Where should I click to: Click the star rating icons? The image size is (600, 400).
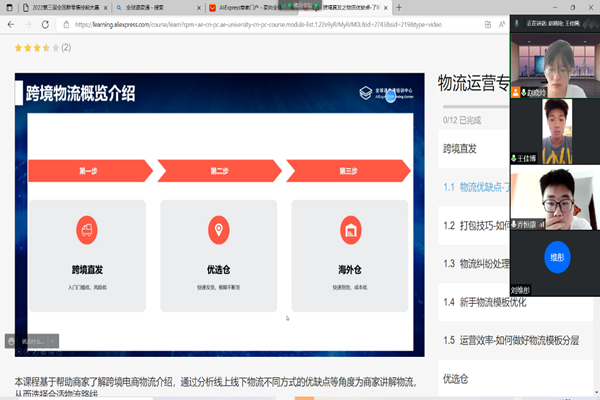point(36,47)
